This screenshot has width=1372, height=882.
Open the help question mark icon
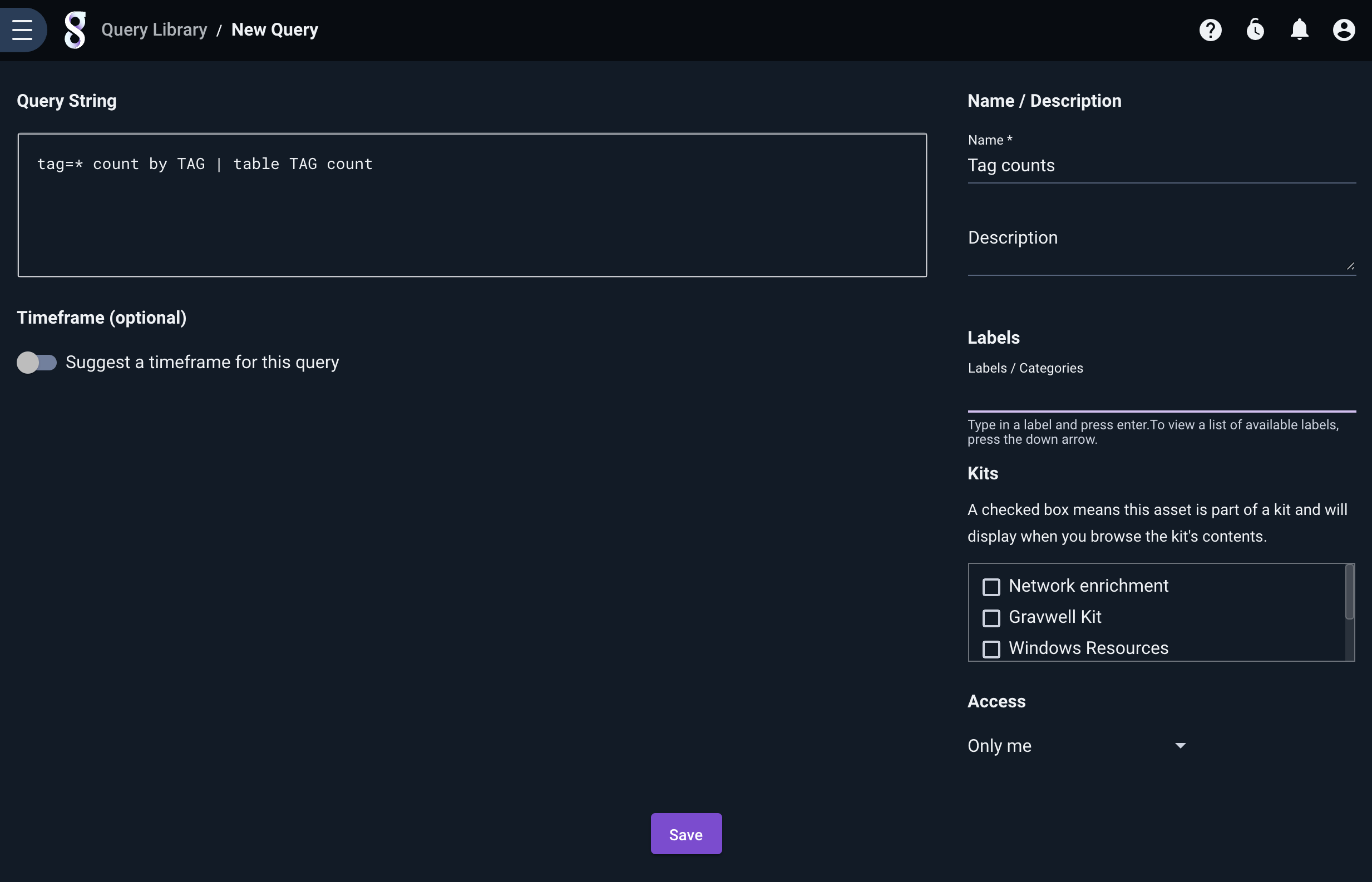[1210, 30]
